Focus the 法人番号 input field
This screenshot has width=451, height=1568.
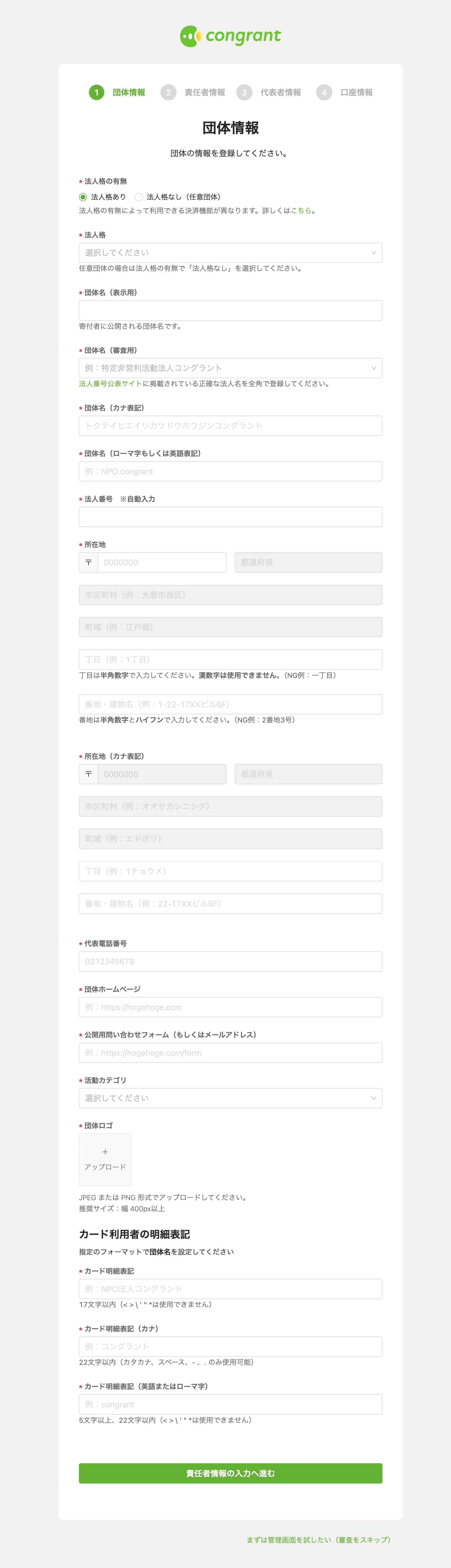(231, 517)
